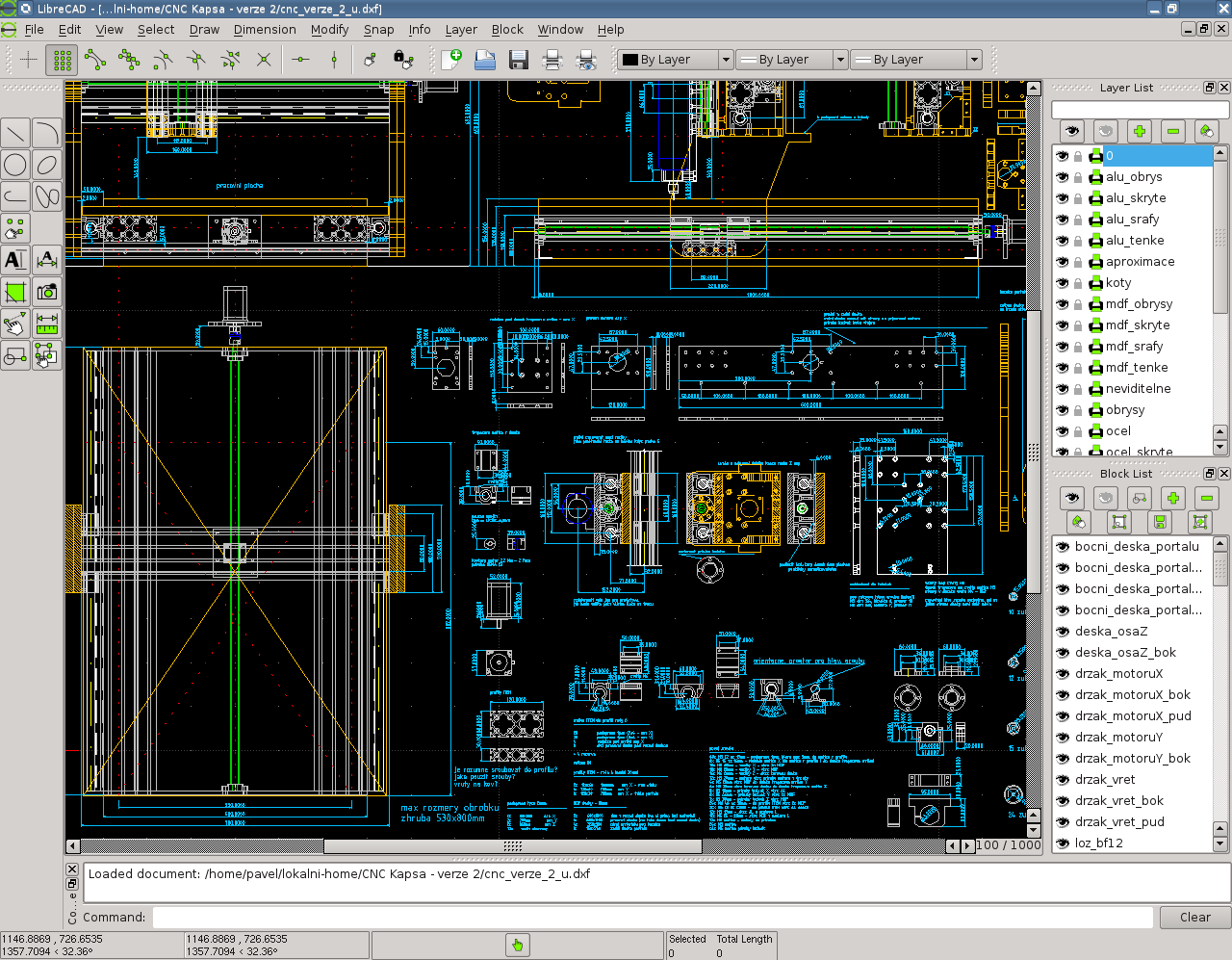Open the Modify menu

tap(329, 30)
